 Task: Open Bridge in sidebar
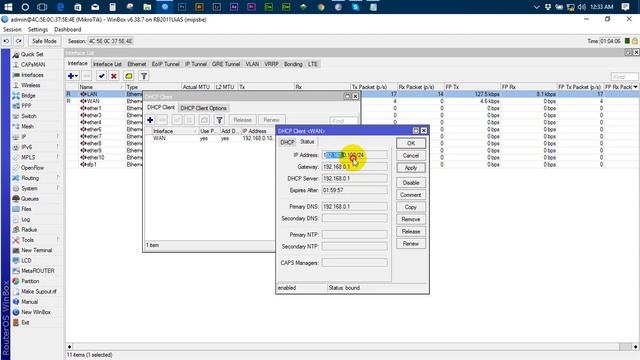pos(28,96)
